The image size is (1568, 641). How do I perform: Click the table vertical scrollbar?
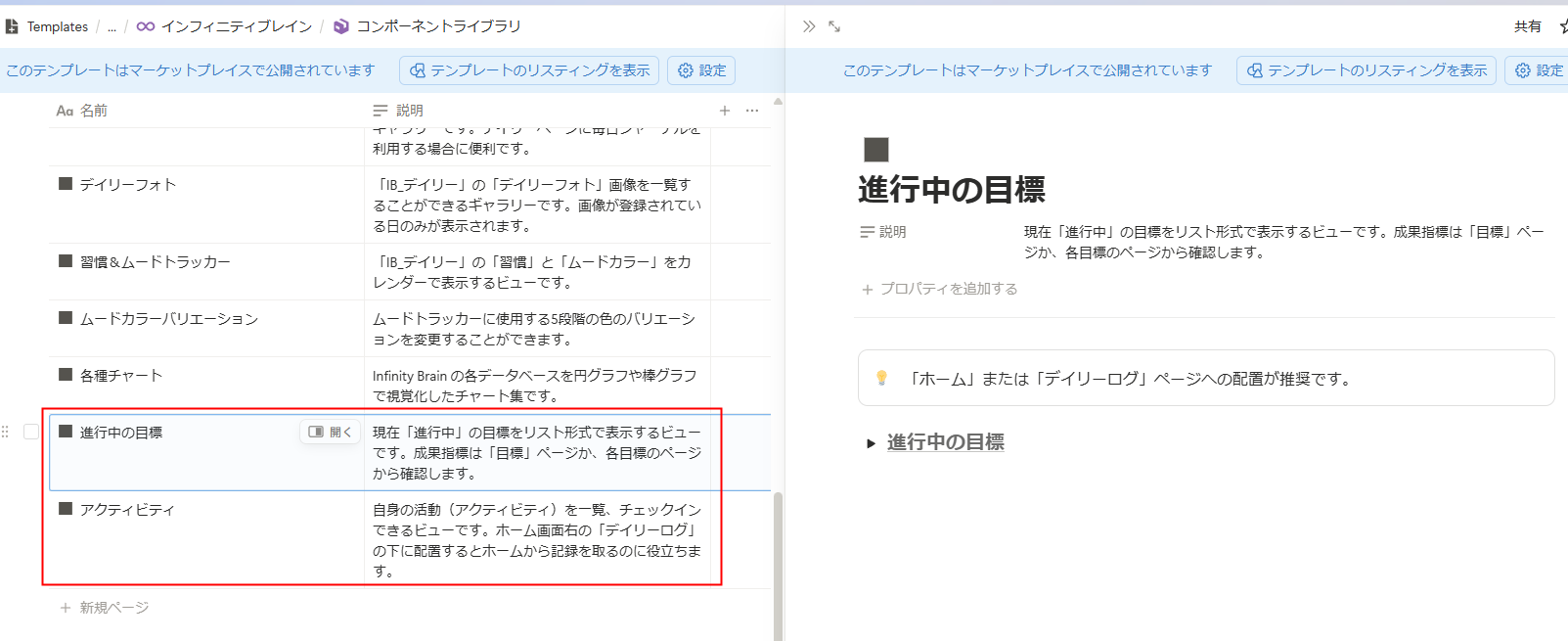point(778,566)
